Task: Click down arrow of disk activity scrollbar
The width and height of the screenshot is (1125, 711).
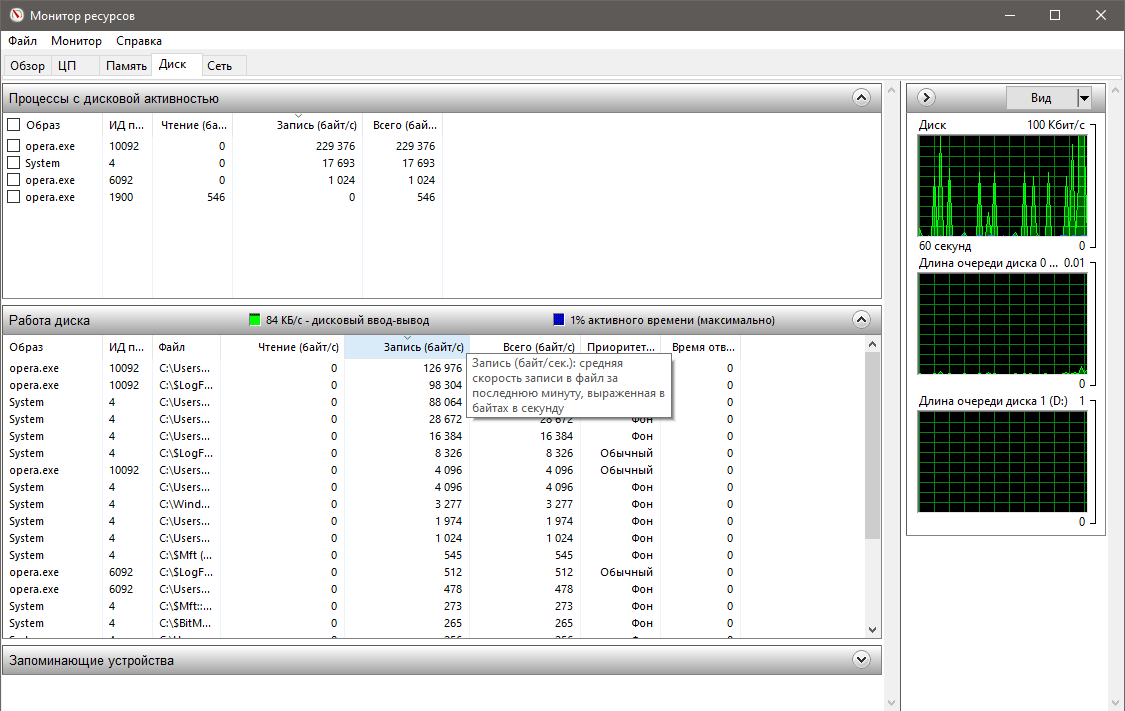Action: [x=872, y=630]
